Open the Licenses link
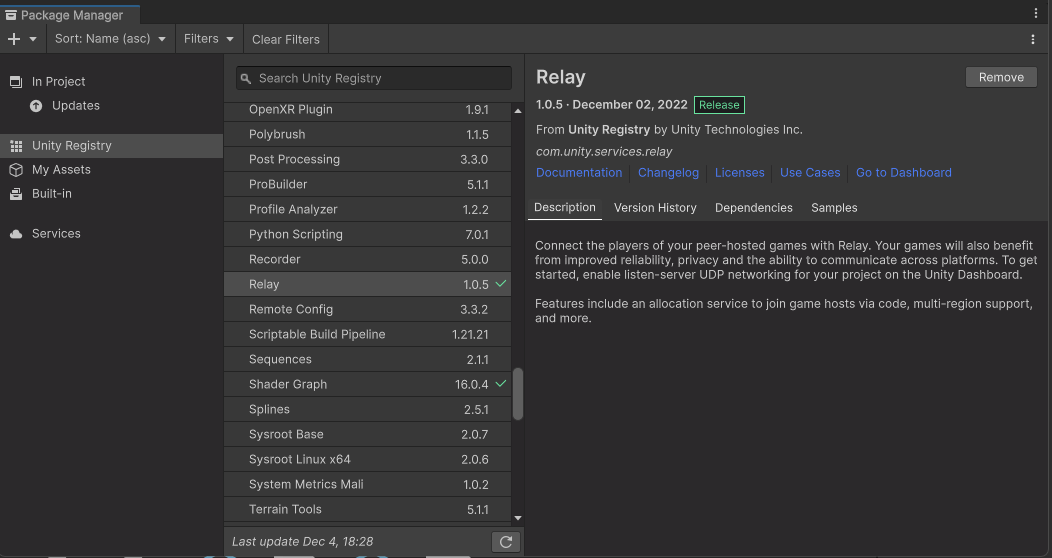 pyautogui.click(x=739, y=172)
